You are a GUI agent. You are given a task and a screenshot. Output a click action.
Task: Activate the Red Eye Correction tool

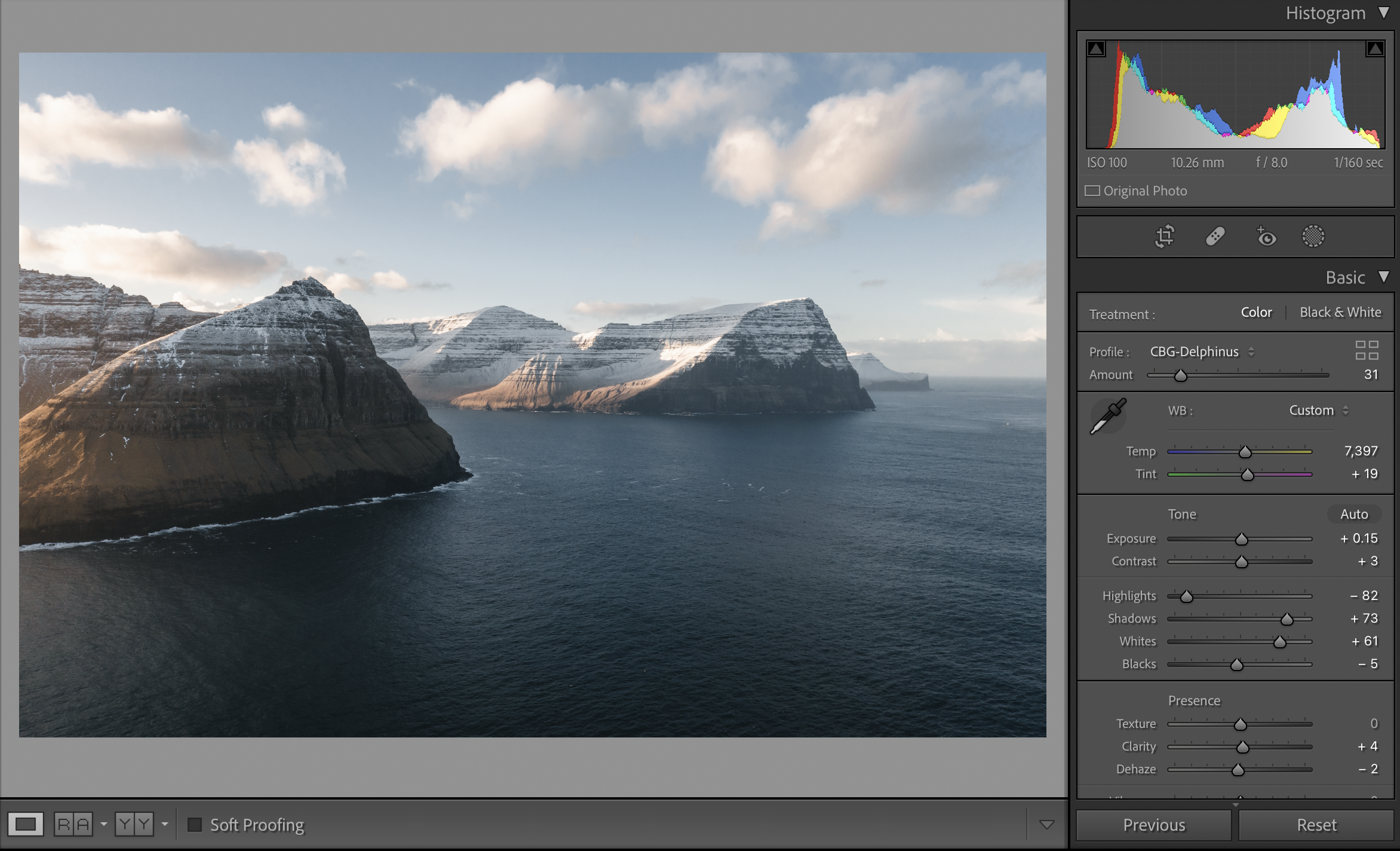coord(1266,237)
